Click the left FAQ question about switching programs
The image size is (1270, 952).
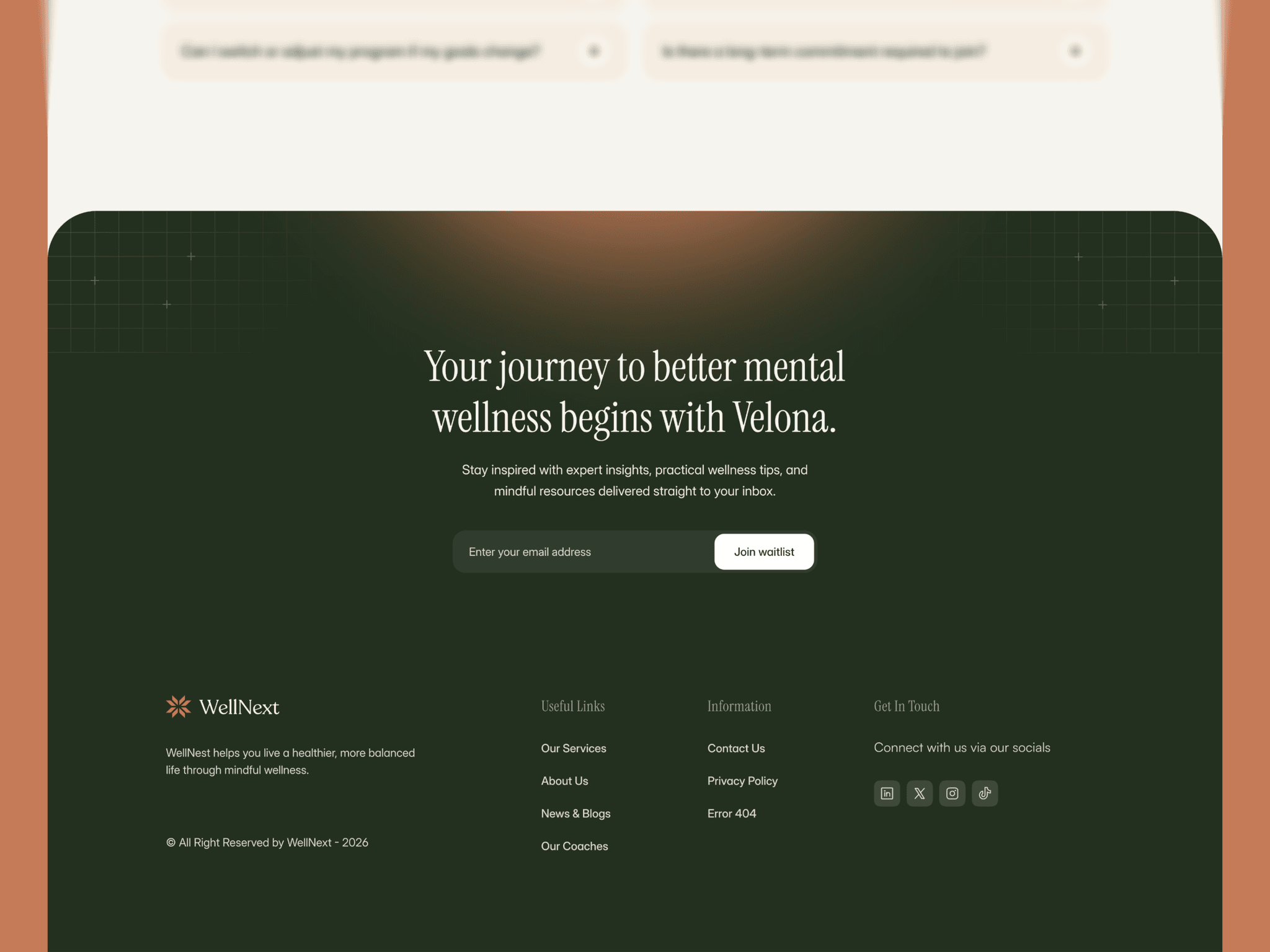pos(360,51)
